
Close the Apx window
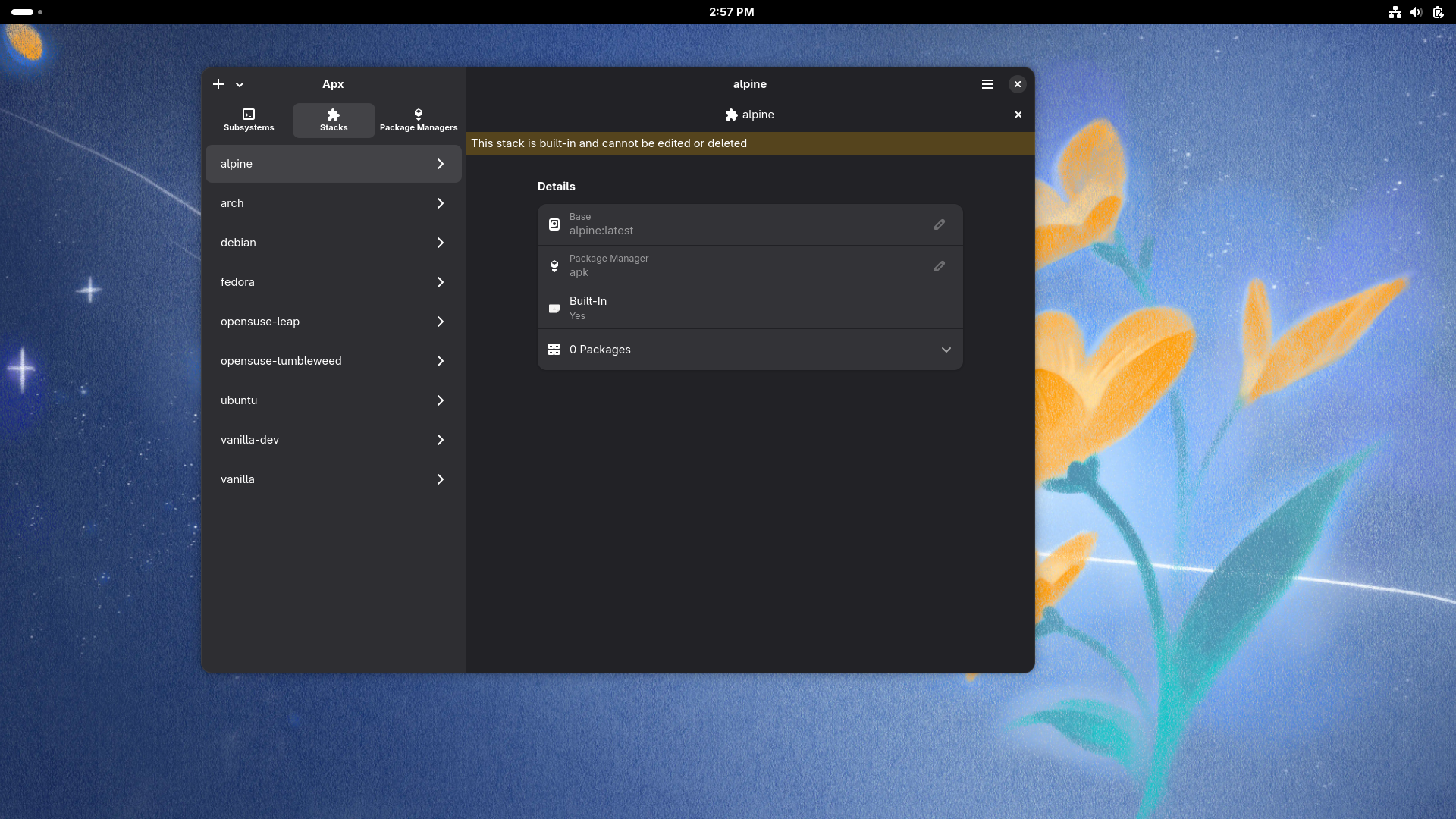click(x=1018, y=84)
